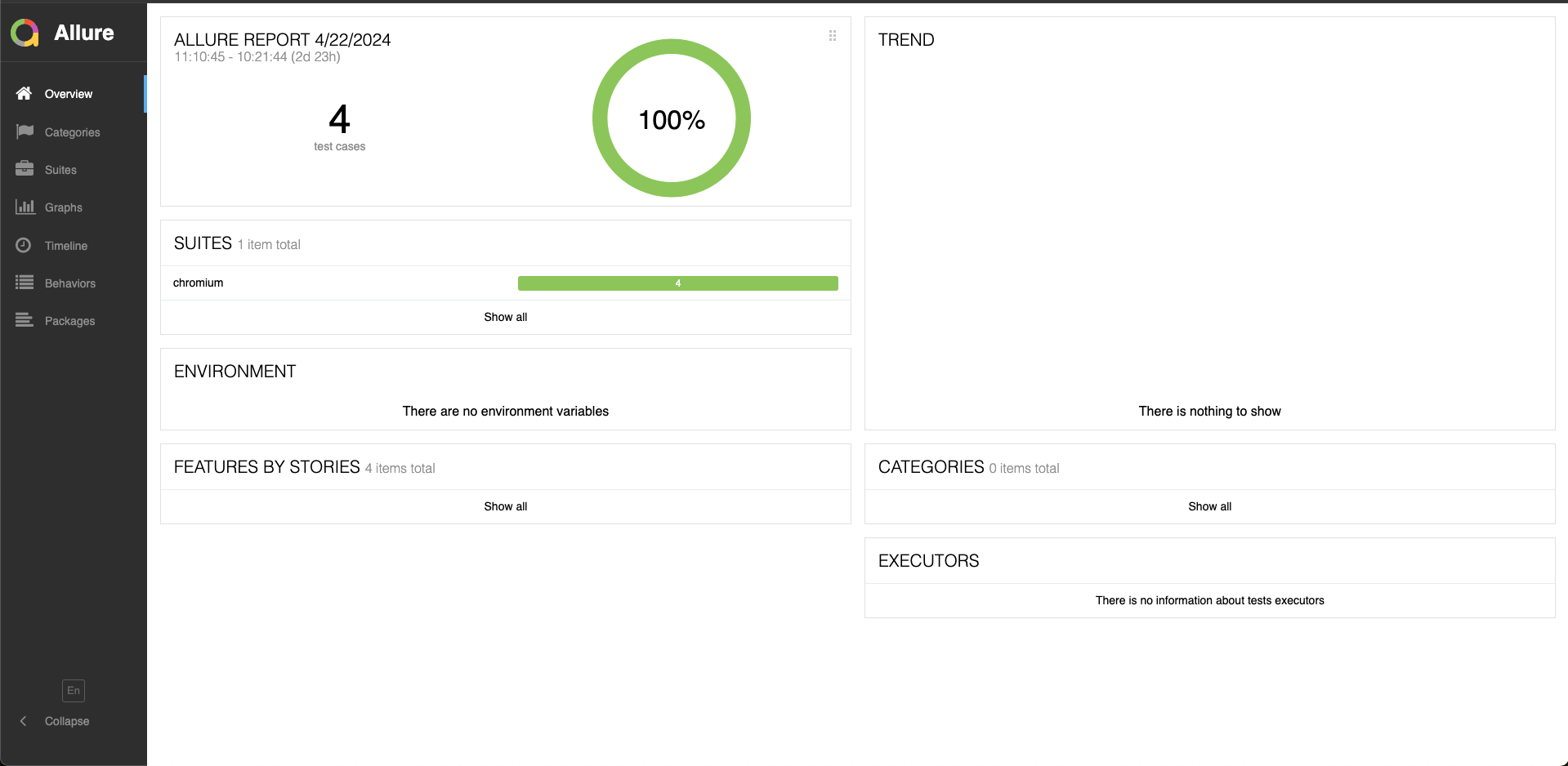Show all entries in the Categories widget

[x=1209, y=506]
